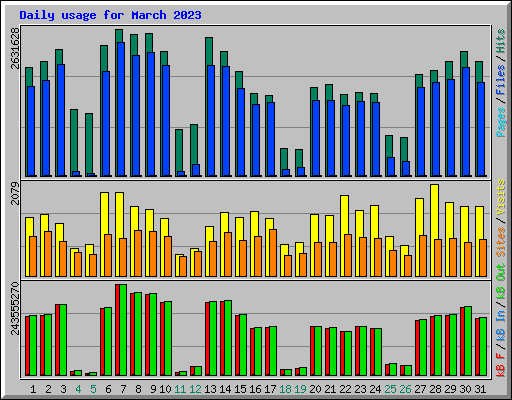This screenshot has width=512, height=400.
Task: Click the bright green kB Out bar for day 7
Action: point(123,330)
